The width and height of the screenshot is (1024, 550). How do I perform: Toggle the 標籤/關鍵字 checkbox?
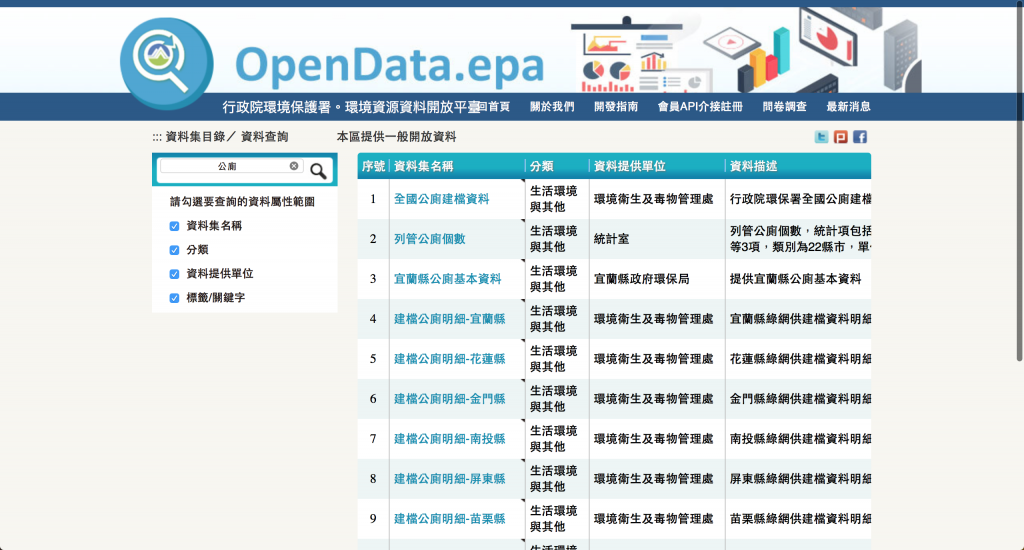174,298
